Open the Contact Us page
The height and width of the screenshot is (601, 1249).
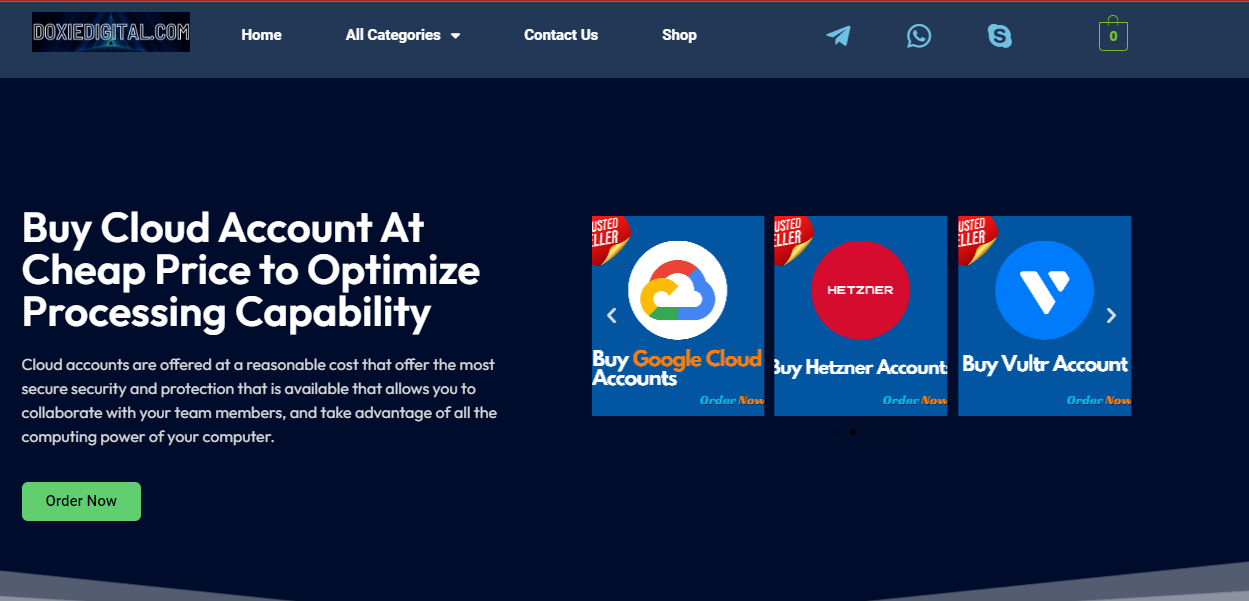click(561, 35)
